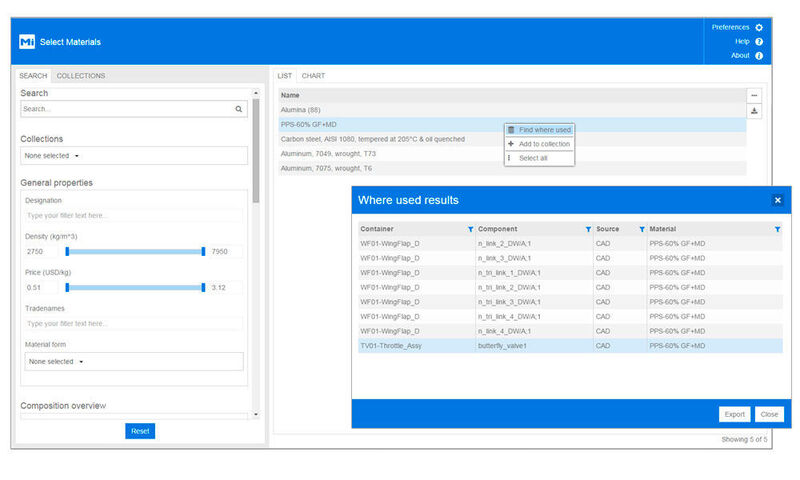This screenshot has height=480, width=800.
Task: Click the search magnifier icon
Action: pyautogui.click(x=239, y=109)
